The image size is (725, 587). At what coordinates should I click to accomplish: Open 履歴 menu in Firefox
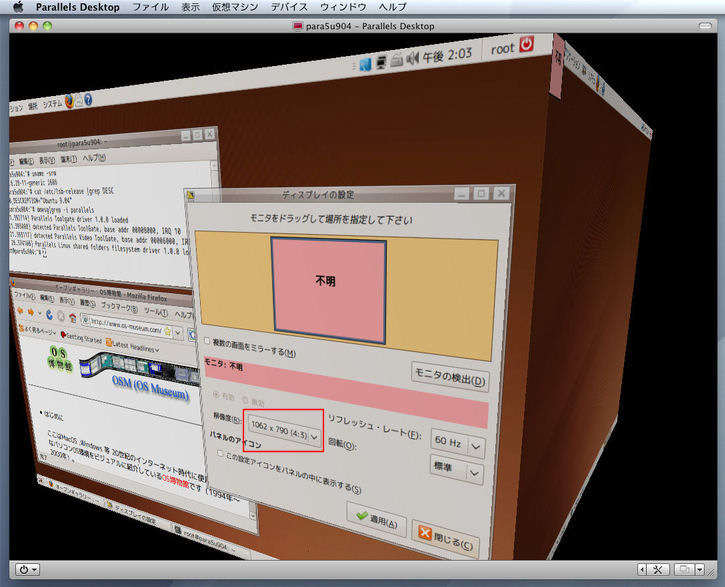[87, 303]
